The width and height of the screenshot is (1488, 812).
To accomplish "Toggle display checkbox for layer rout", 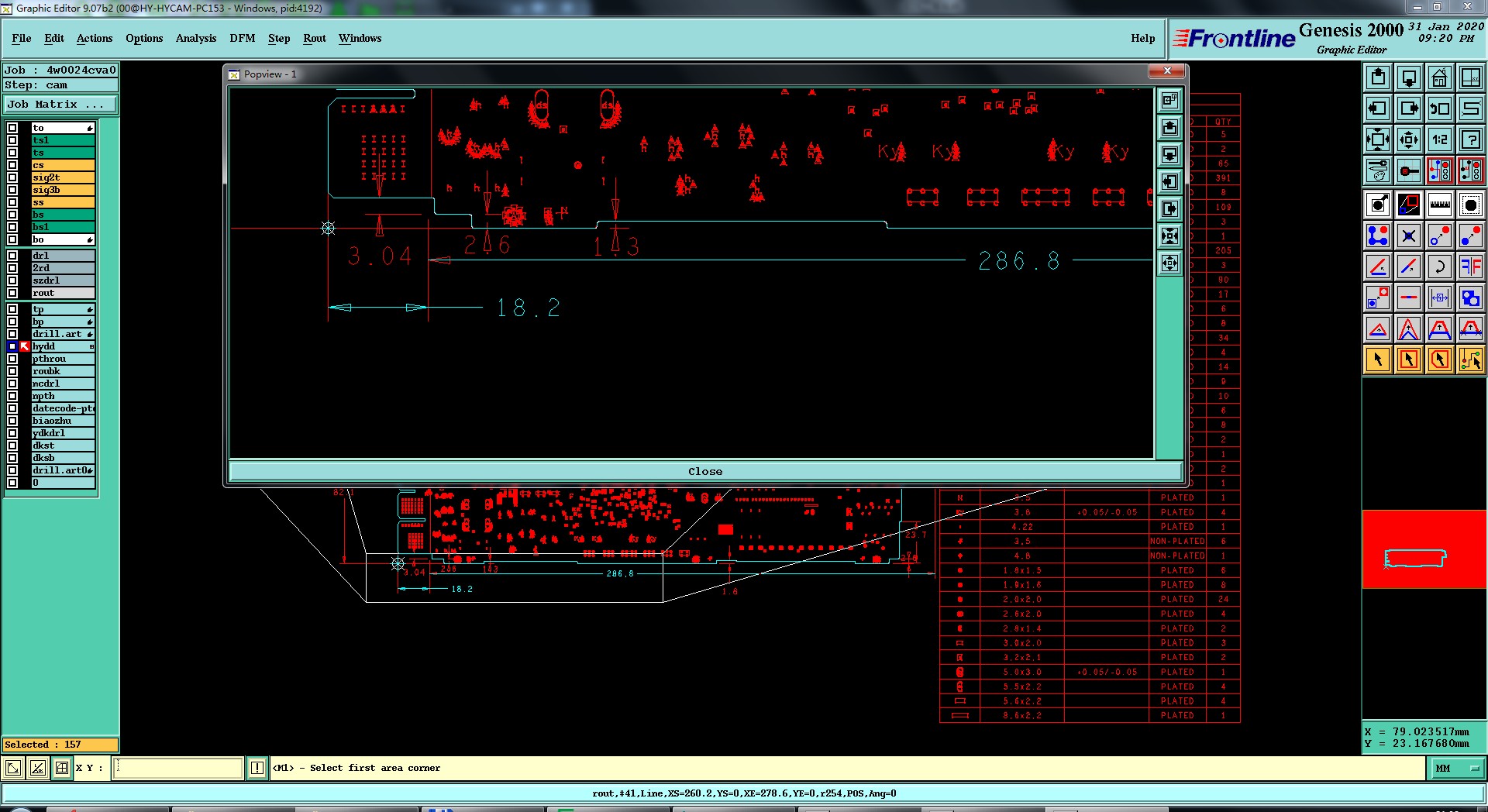I will pos(12,293).
